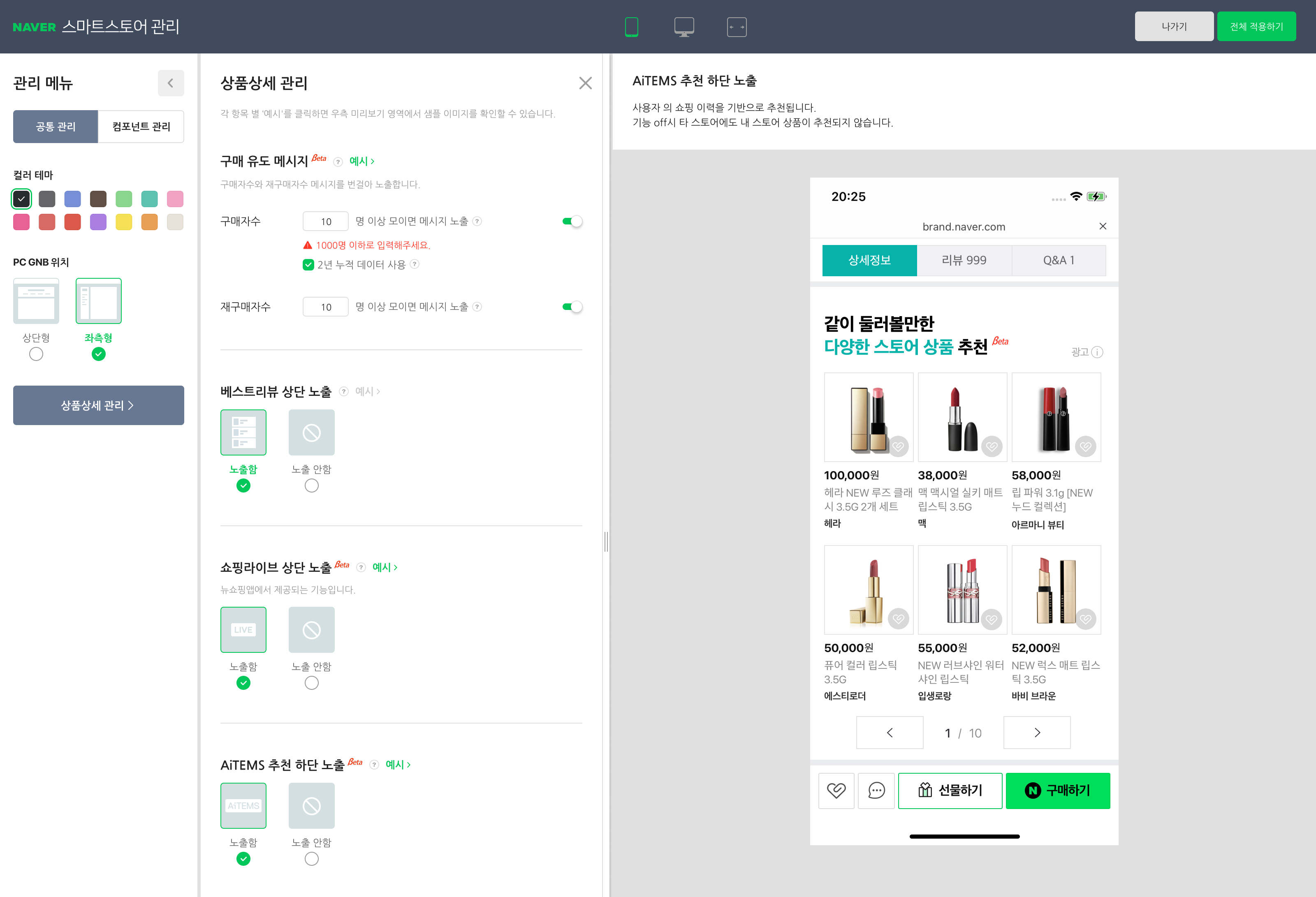Open help icon next to 2년 누적 데이터
Image resolution: width=1316 pixels, height=897 pixels.
pyautogui.click(x=415, y=264)
